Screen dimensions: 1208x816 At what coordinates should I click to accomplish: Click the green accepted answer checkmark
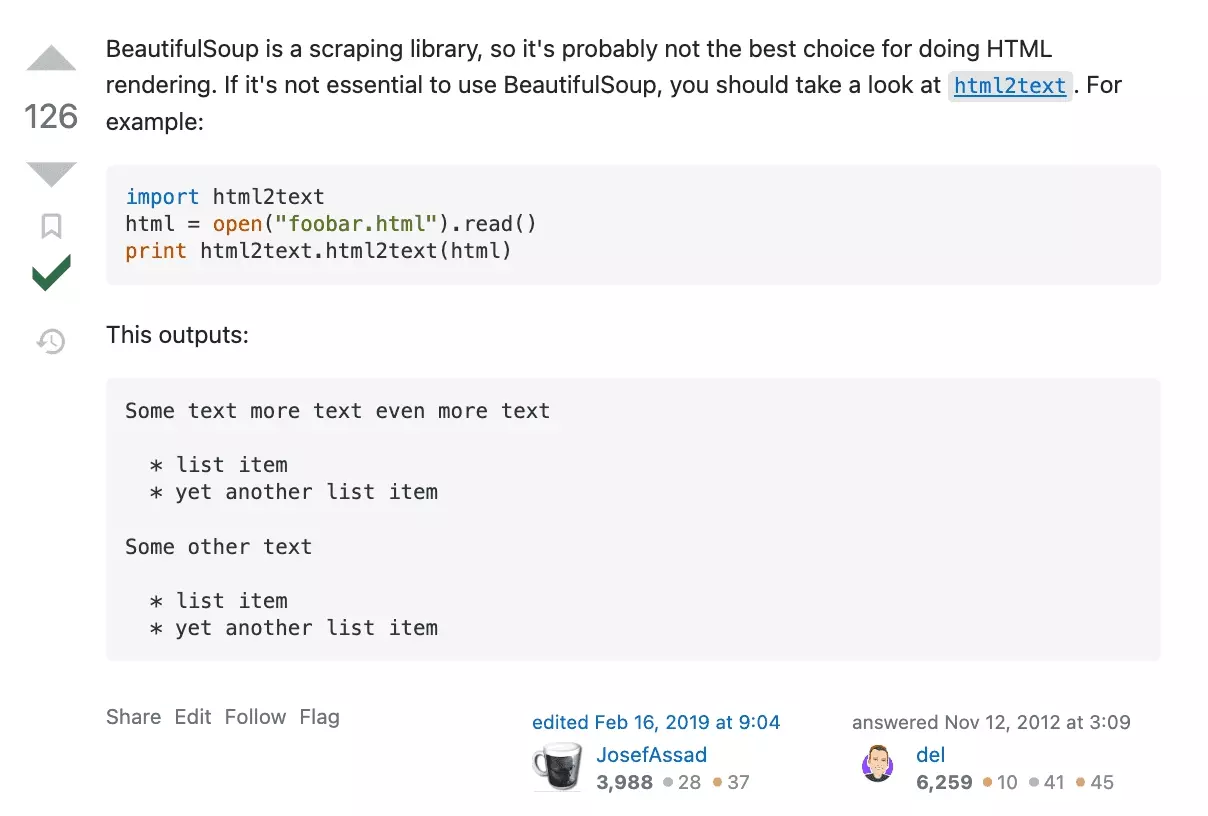51,272
